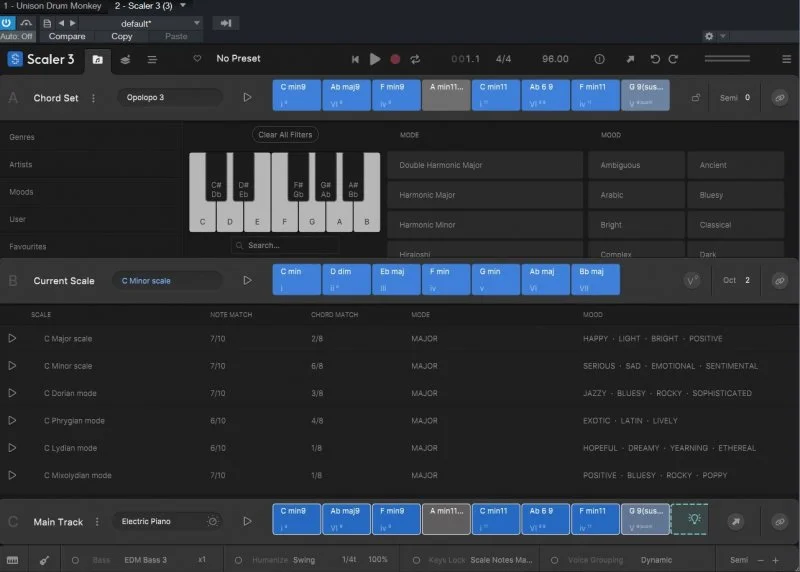The image size is (800, 572).
Task: Activate the red record button
Action: (395, 59)
